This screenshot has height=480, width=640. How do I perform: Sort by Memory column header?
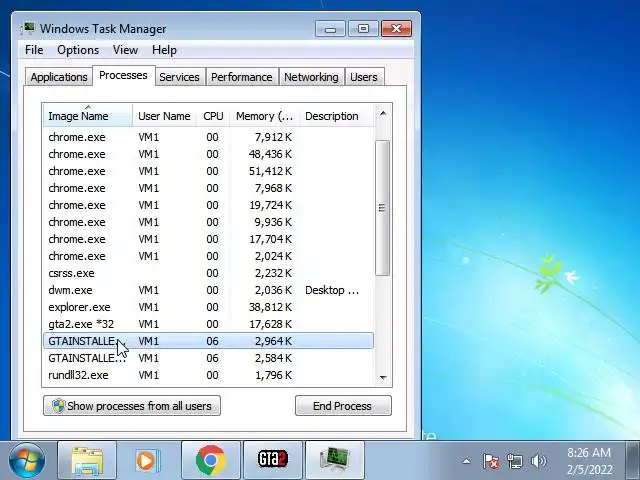(264, 116)
